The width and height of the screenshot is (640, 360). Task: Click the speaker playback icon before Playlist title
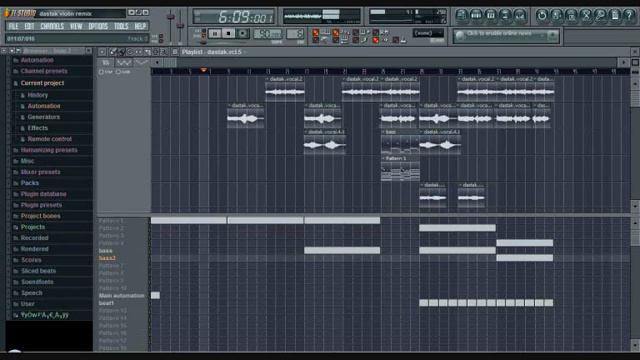click(175, 52)
